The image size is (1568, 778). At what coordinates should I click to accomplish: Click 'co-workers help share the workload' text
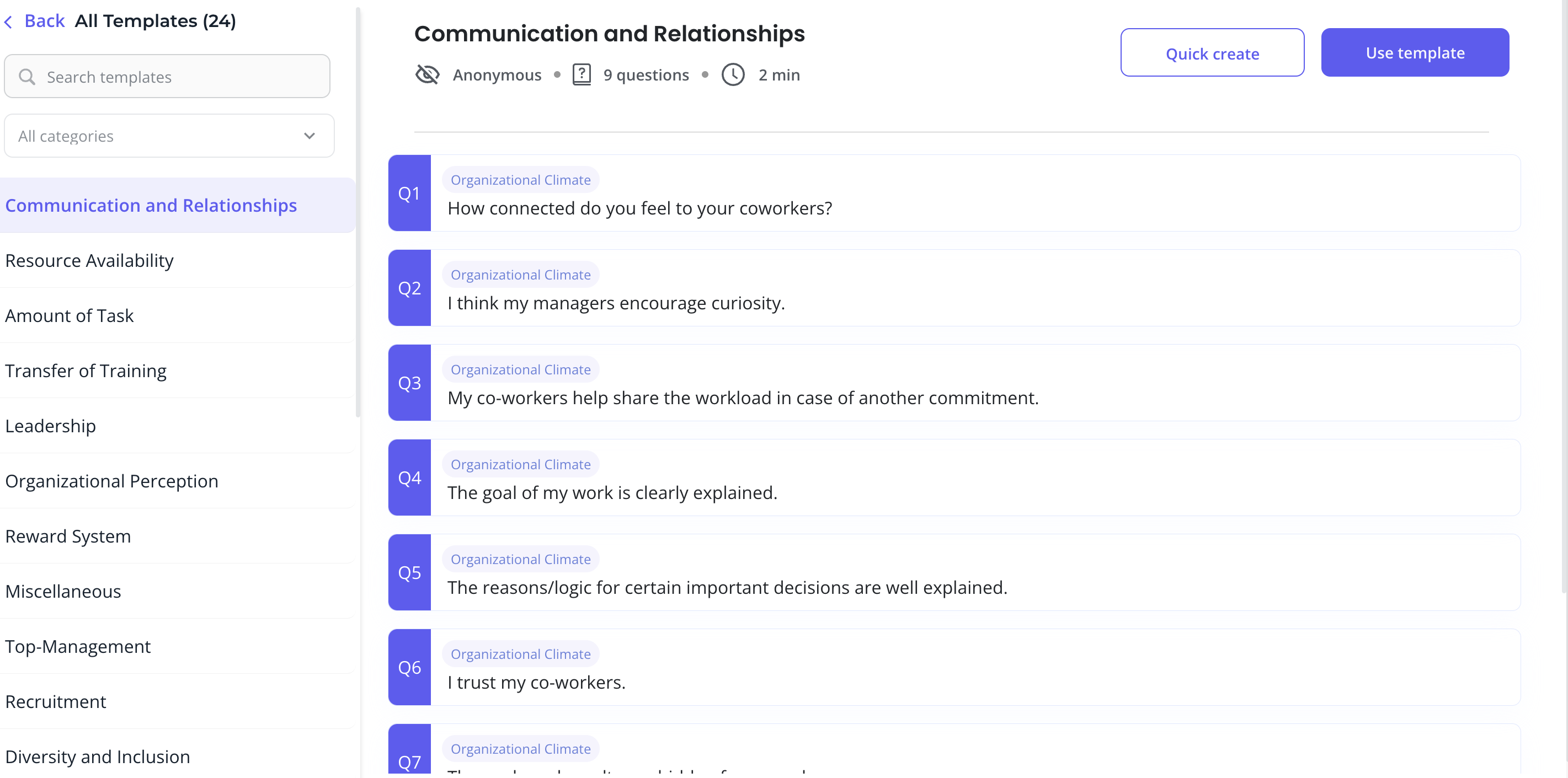pos(743,398)
